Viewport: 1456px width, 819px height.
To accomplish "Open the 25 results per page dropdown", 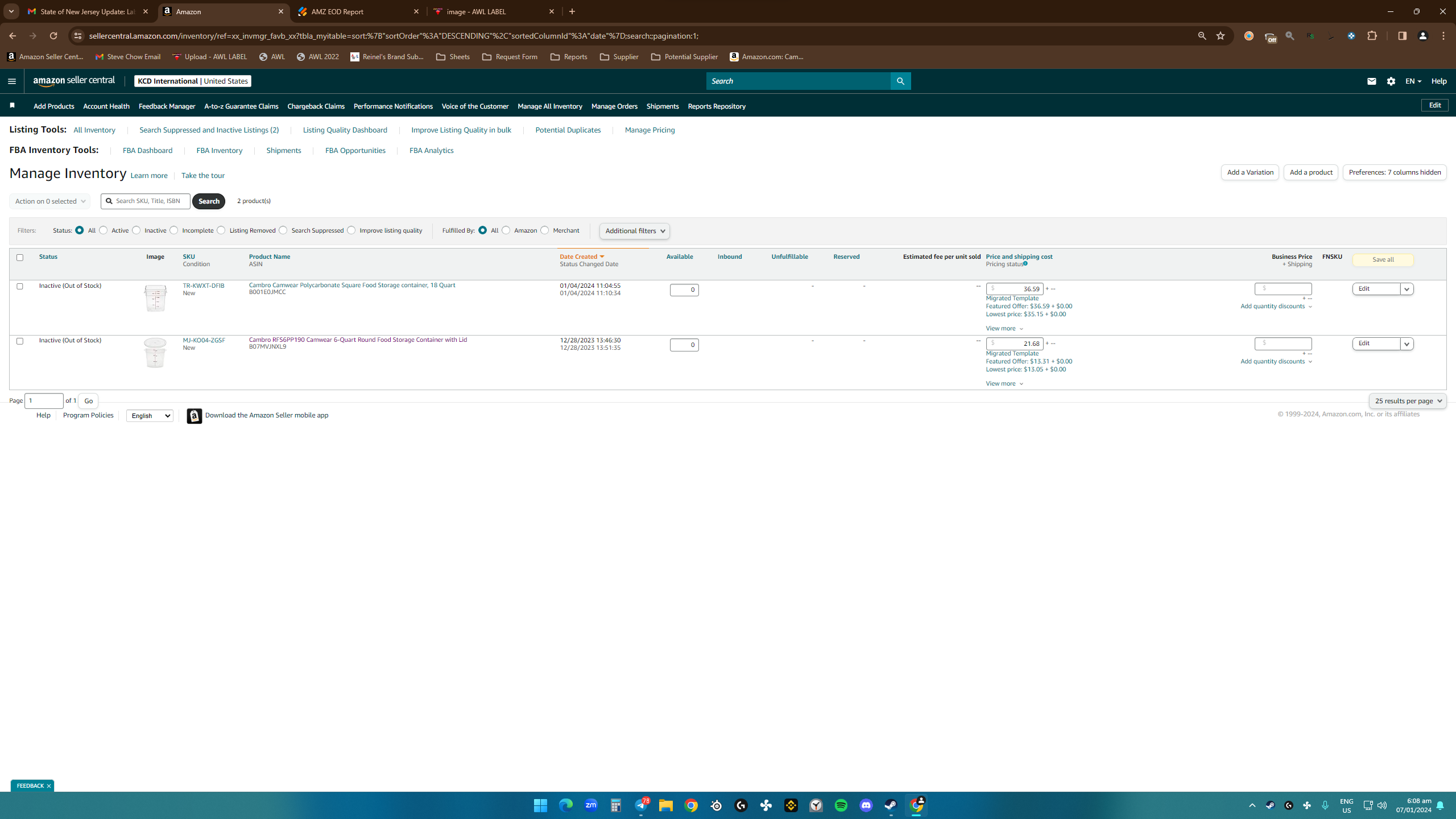I will [1408, 401].
